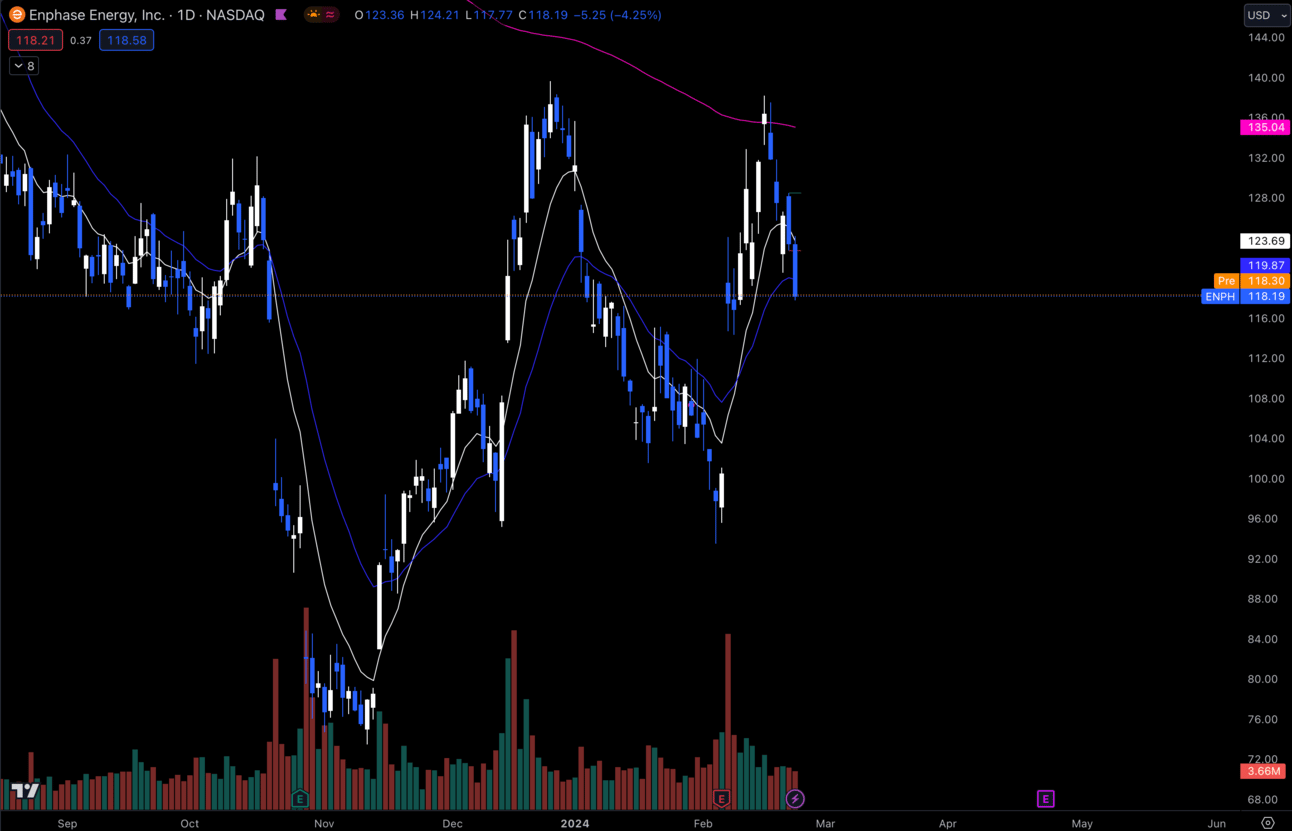Click the Jun label on time axis
Viewport: 1292px width, 831px height.
1217,823
